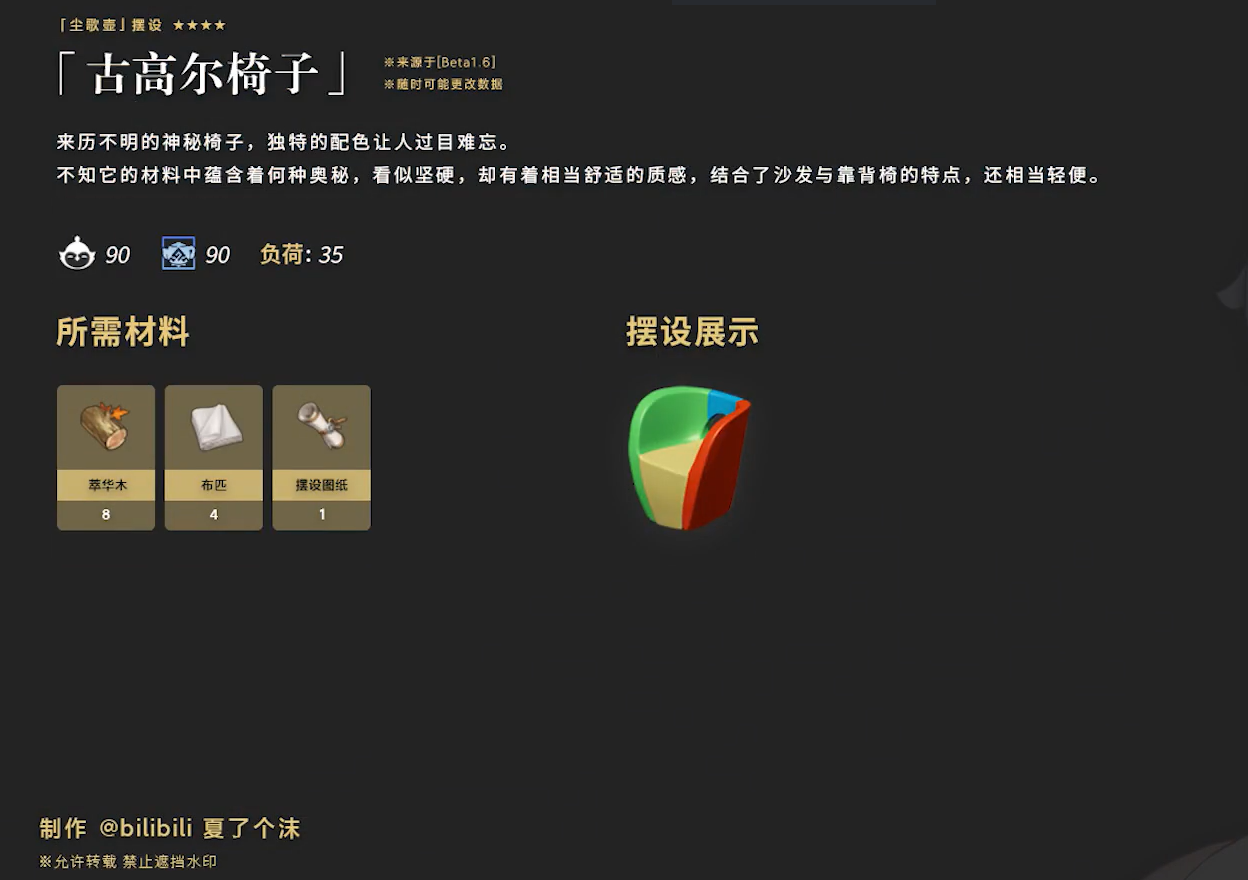
Task: Toggle the 摆设图纸 quantity badge showing 1
Action: point(321,514)
